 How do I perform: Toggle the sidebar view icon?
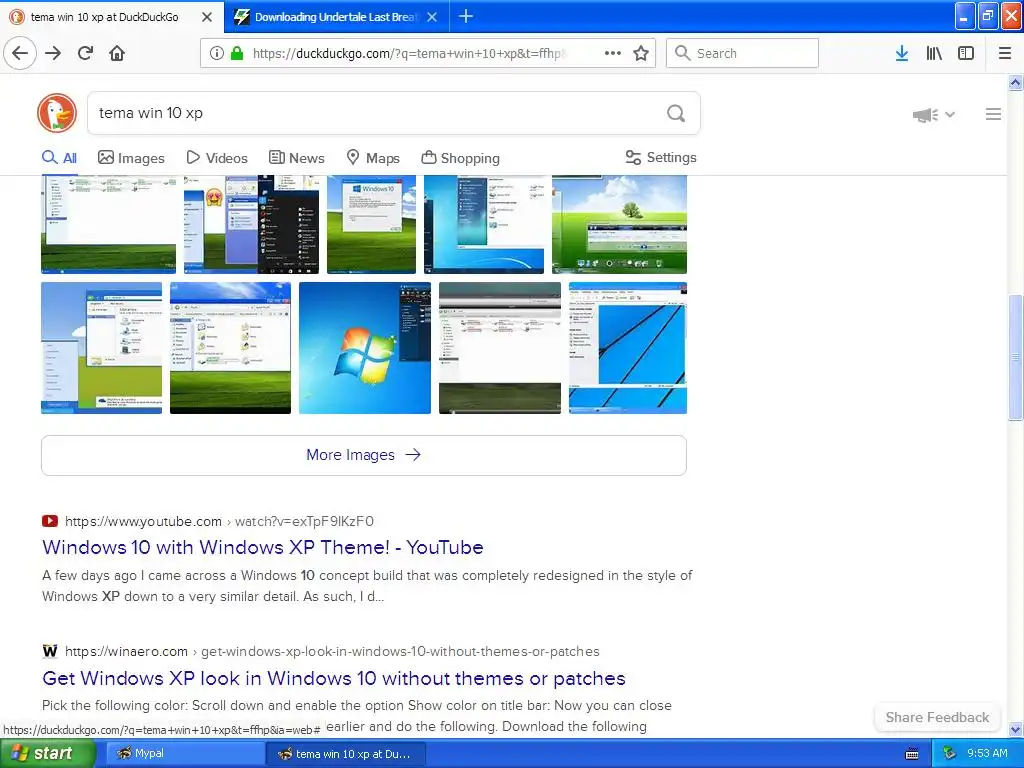[966, 53]
